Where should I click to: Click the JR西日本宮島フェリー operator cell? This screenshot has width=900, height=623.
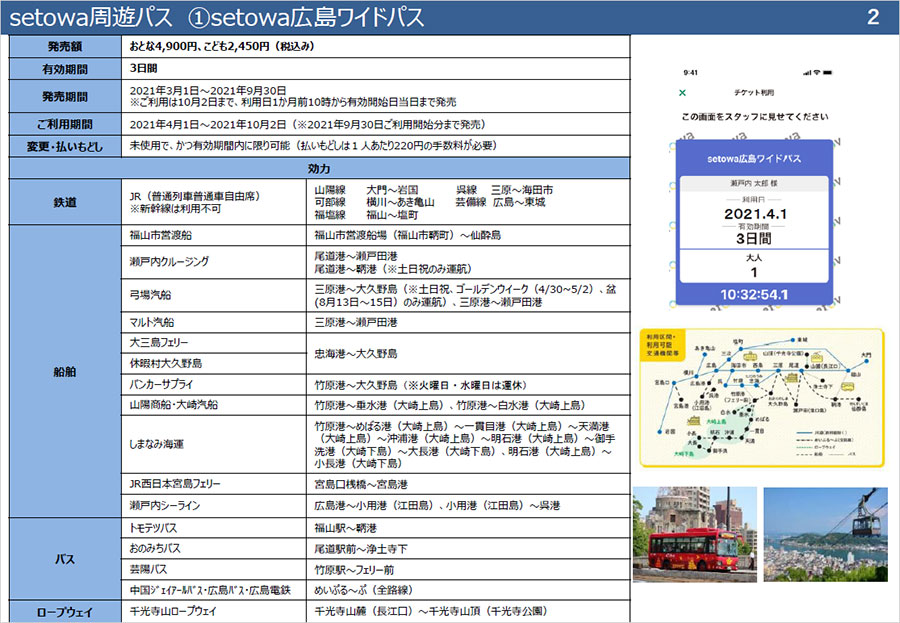214,484
